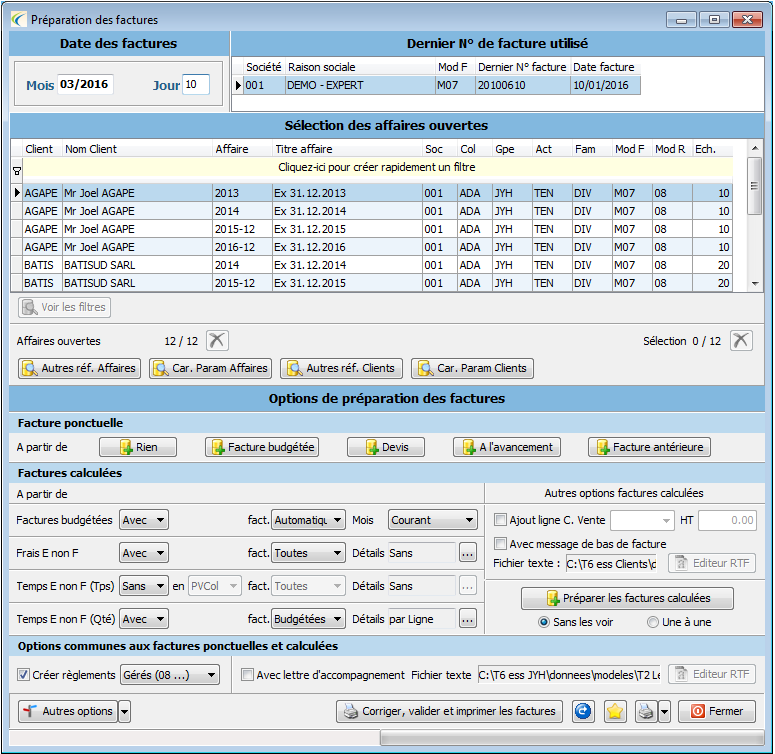Click the bas de facture Fichier texte path field

point(611,563)
